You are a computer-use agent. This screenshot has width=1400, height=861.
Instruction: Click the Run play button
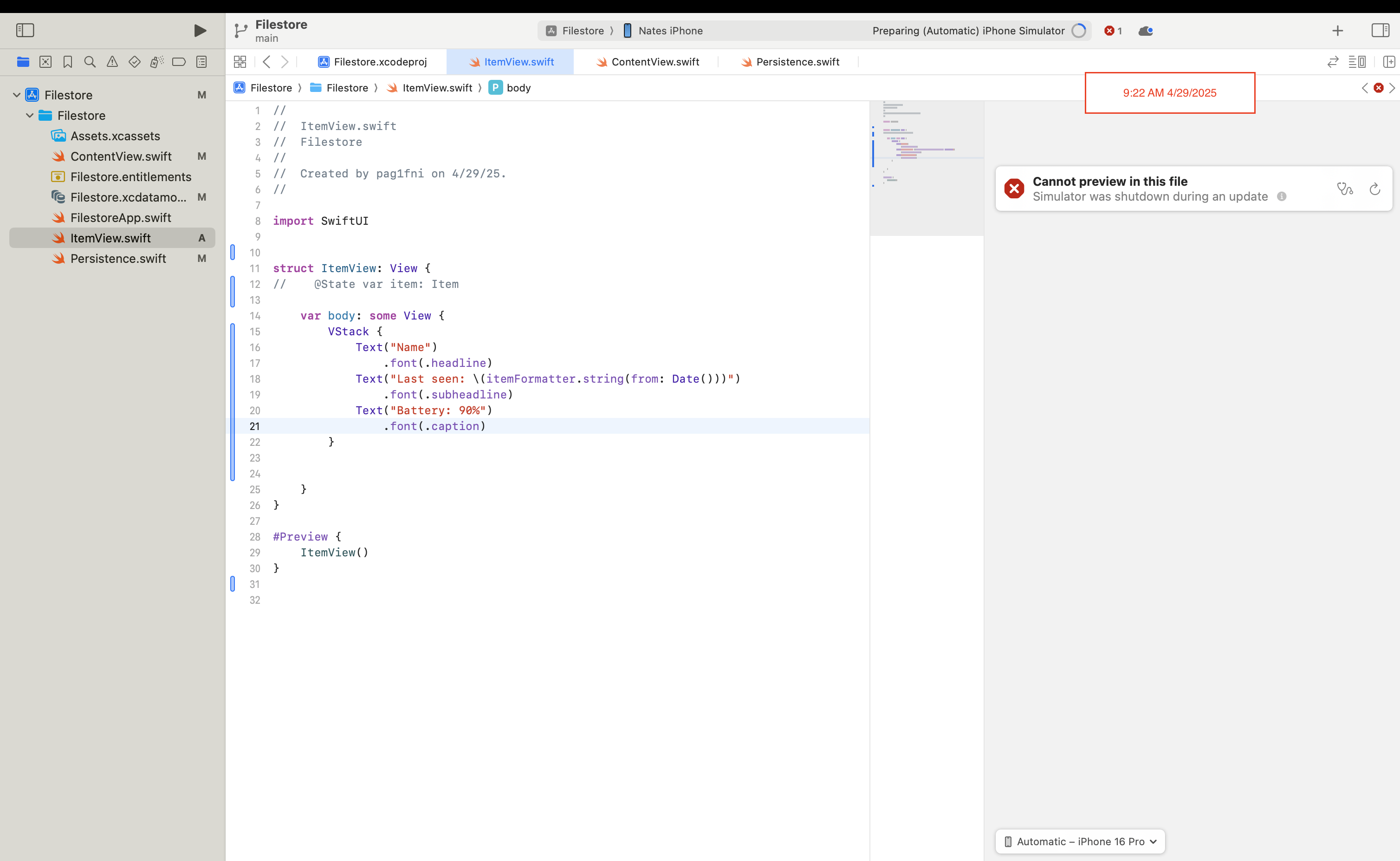pyautogui.click(x=200, y=30)
